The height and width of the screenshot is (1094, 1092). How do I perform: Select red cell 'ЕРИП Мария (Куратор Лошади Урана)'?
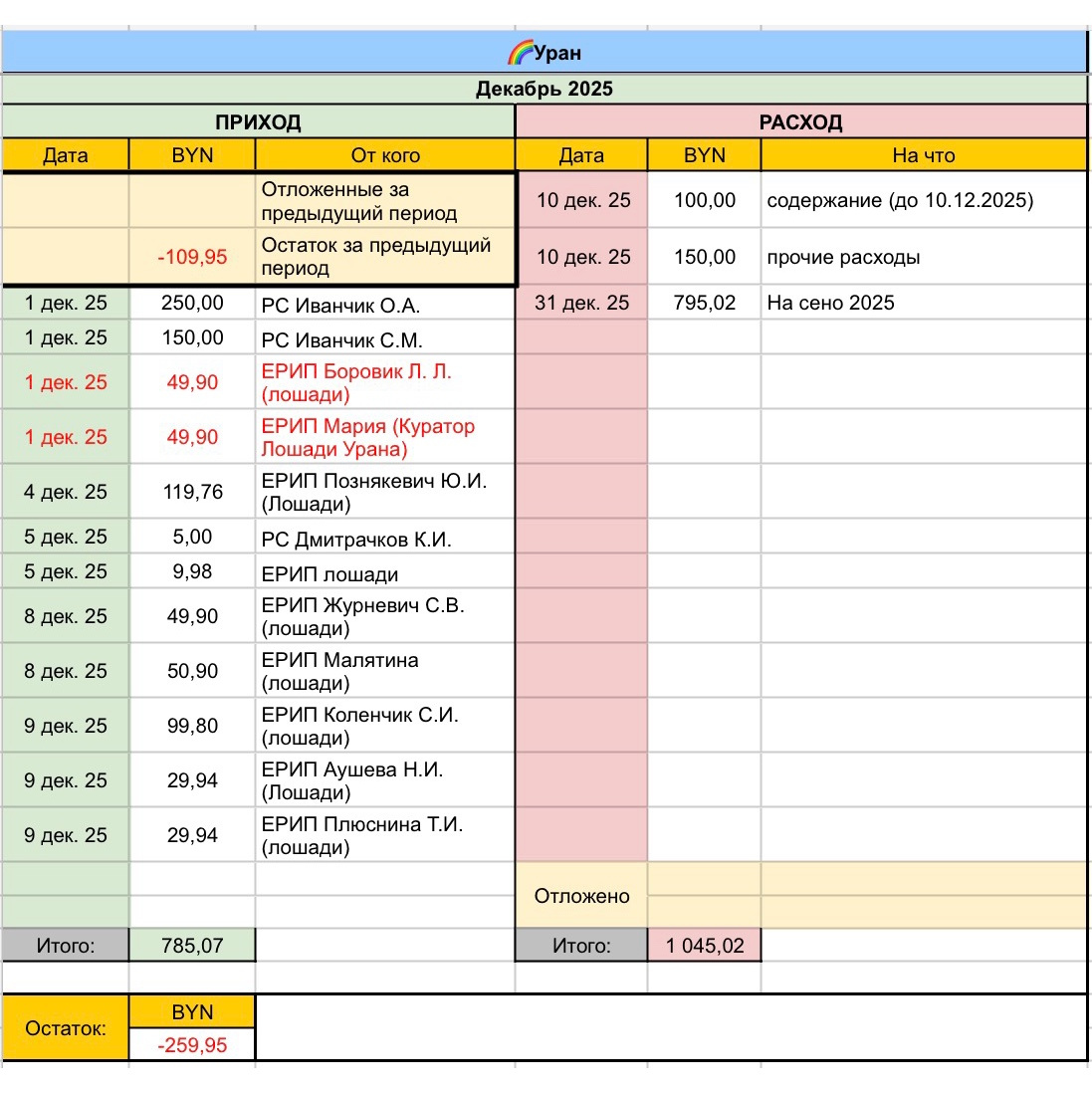tap(385, 437)
